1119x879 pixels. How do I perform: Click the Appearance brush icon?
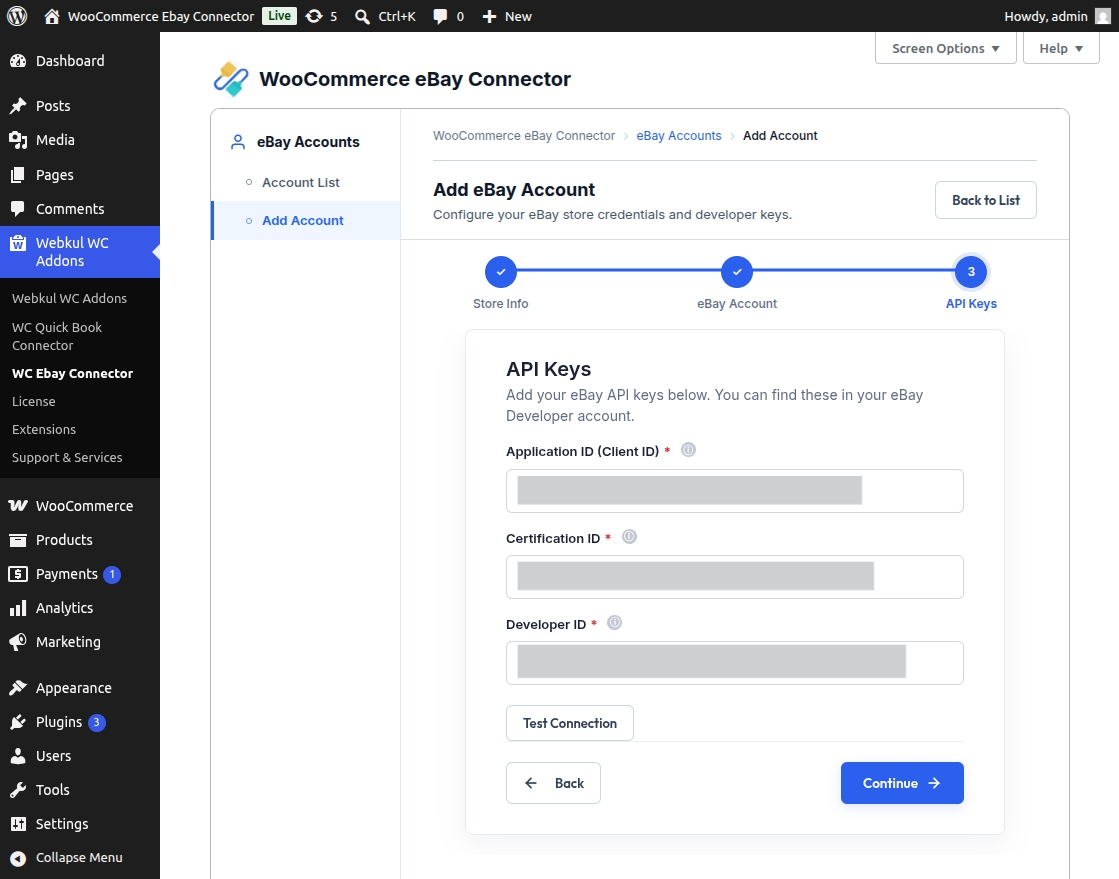click(18, 689)
